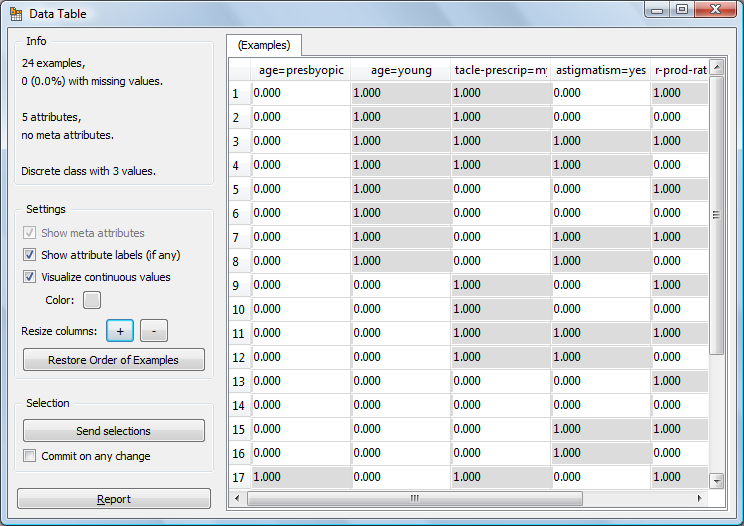Viewport: 744px width, 526px height.
Task: Select row header 14
Action: click(240, 405)
